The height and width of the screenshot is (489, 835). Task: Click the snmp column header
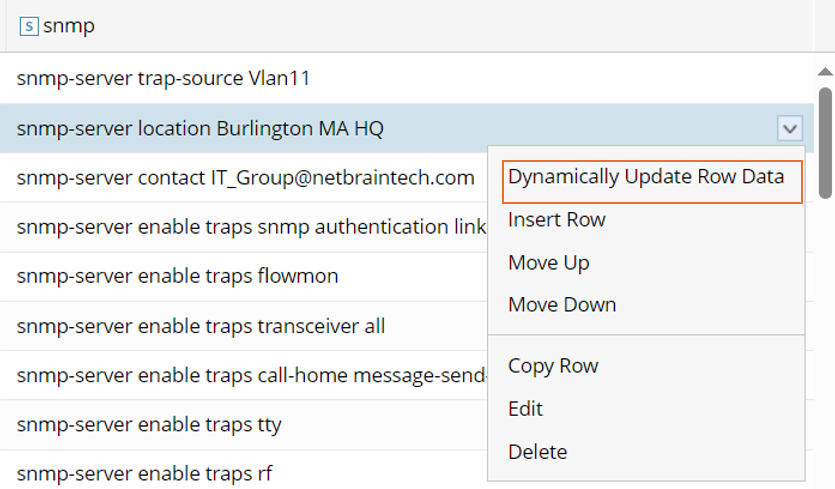tap(400, 27)
